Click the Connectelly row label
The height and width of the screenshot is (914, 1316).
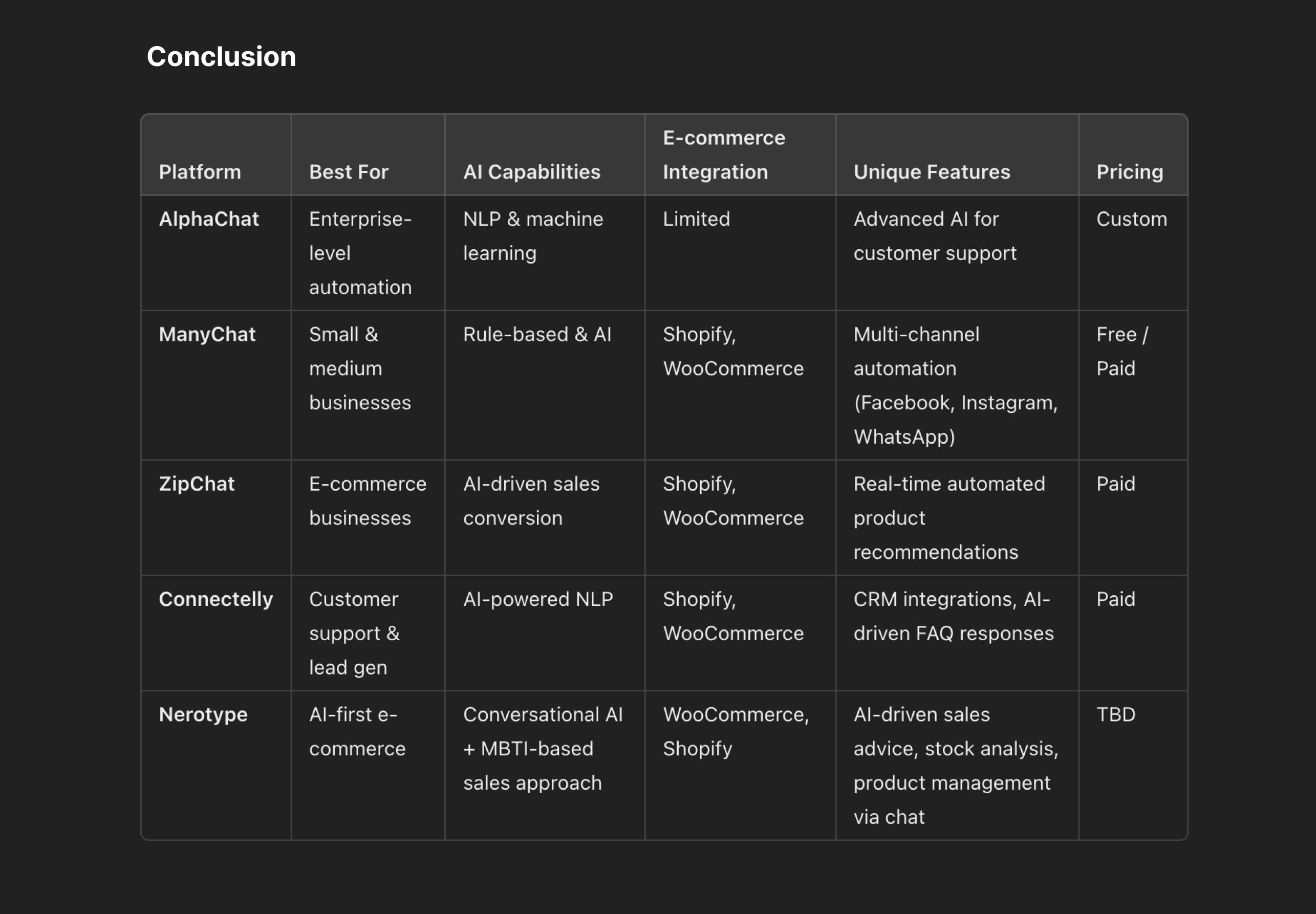pos(216,599)
